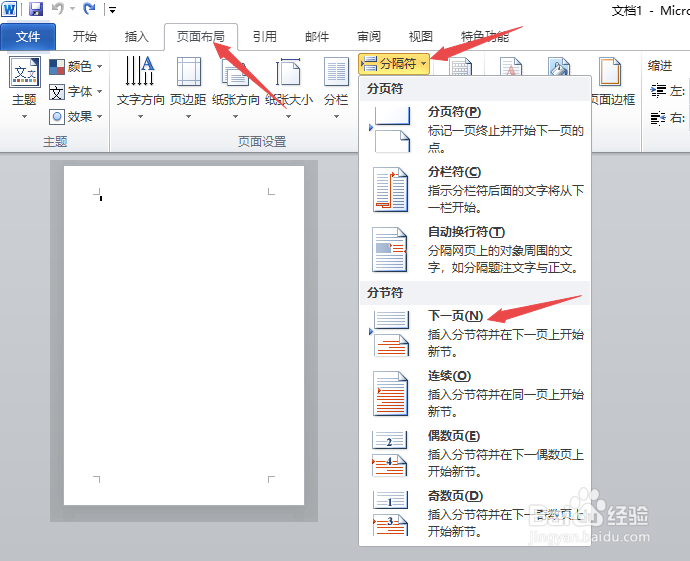Screen dimensions: 690x561
Task: Undo the last action
Action: (58, 8)
